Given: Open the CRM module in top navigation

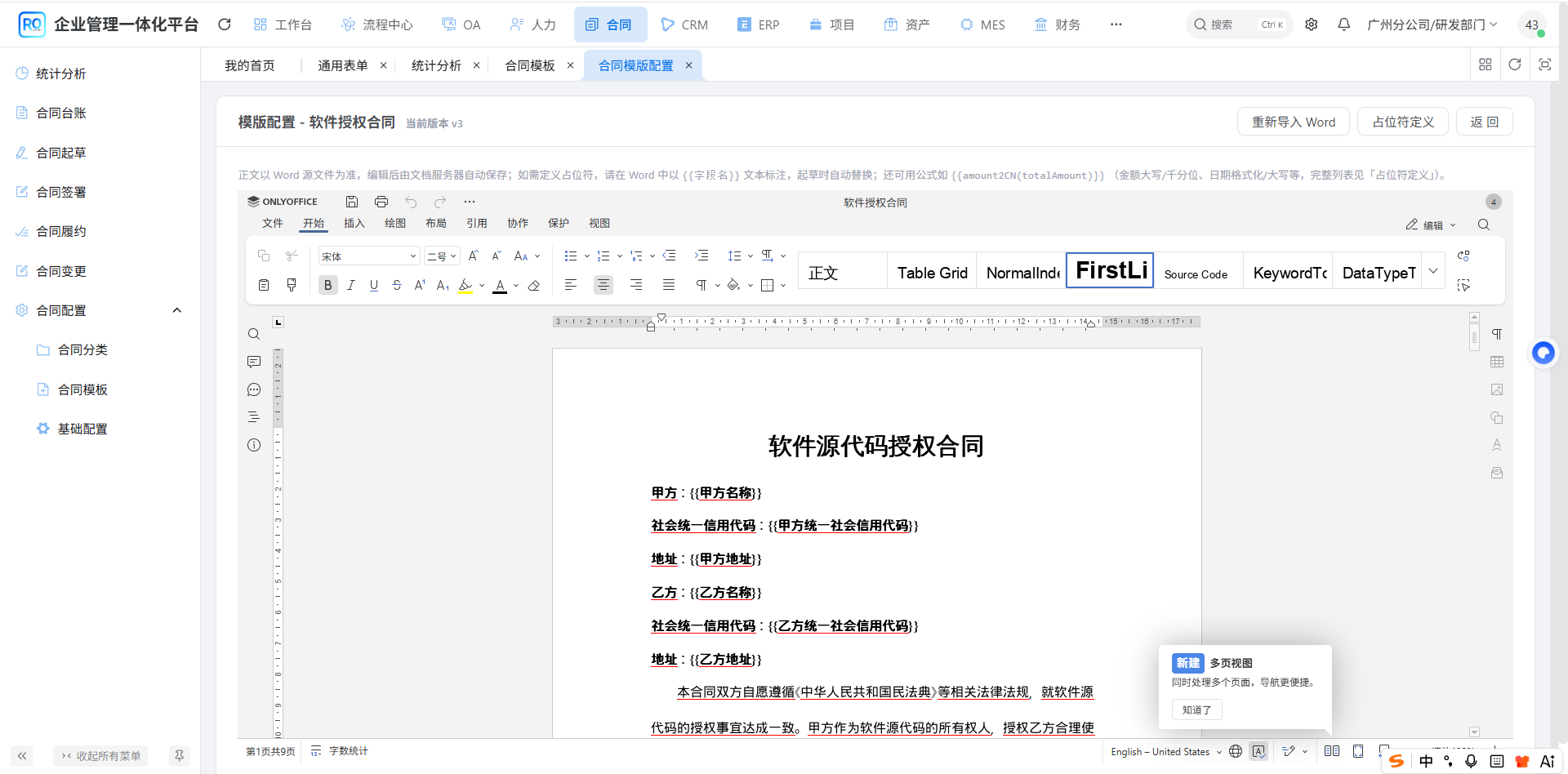Looking at the screenshot, I should (684, 24).
